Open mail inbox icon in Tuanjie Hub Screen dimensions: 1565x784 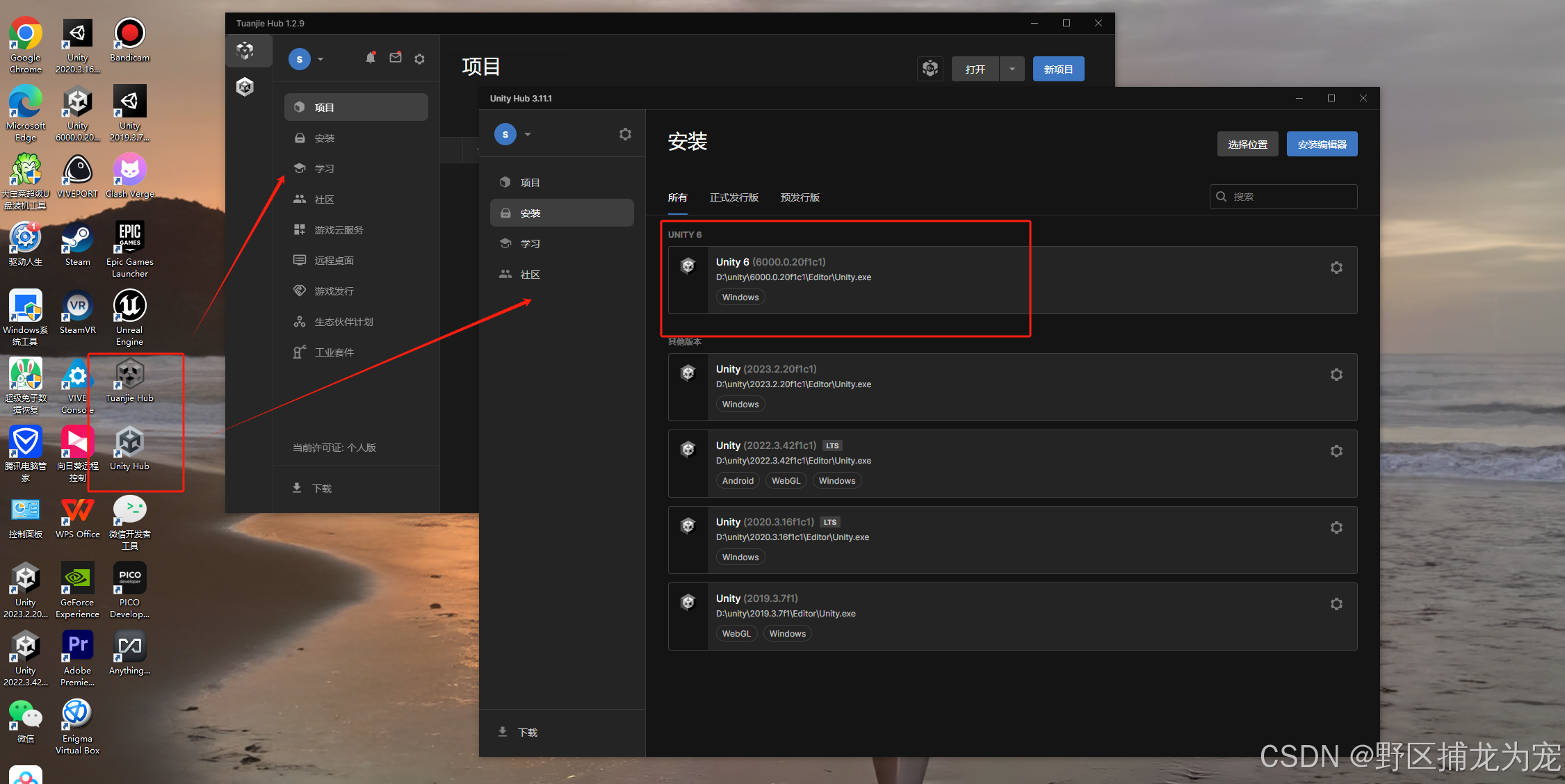[x=395, y=58]
